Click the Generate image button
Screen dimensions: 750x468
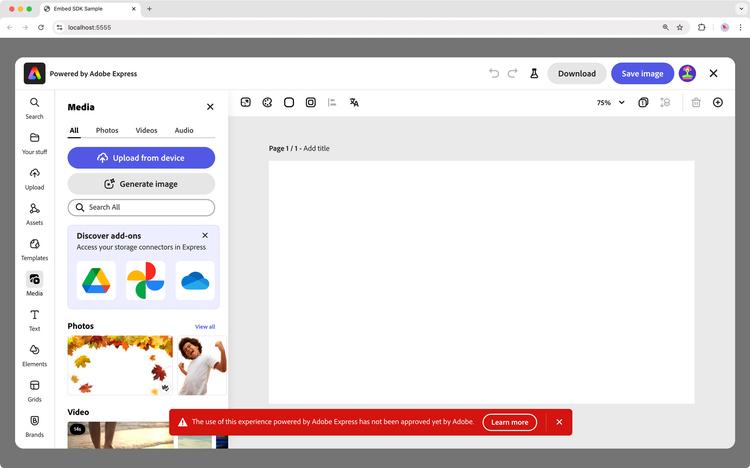click(x=141, y=184)
